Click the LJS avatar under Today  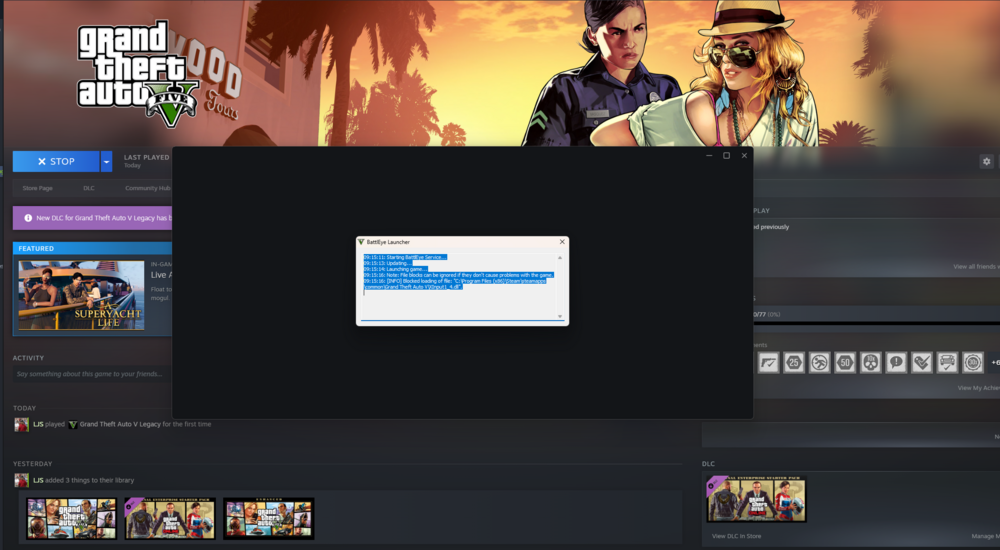coord(22,424)
